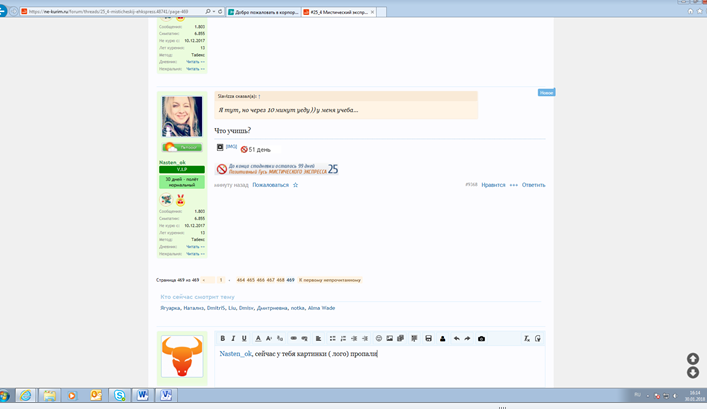Toggle italic formatting in the reply editor

point(233,338)
